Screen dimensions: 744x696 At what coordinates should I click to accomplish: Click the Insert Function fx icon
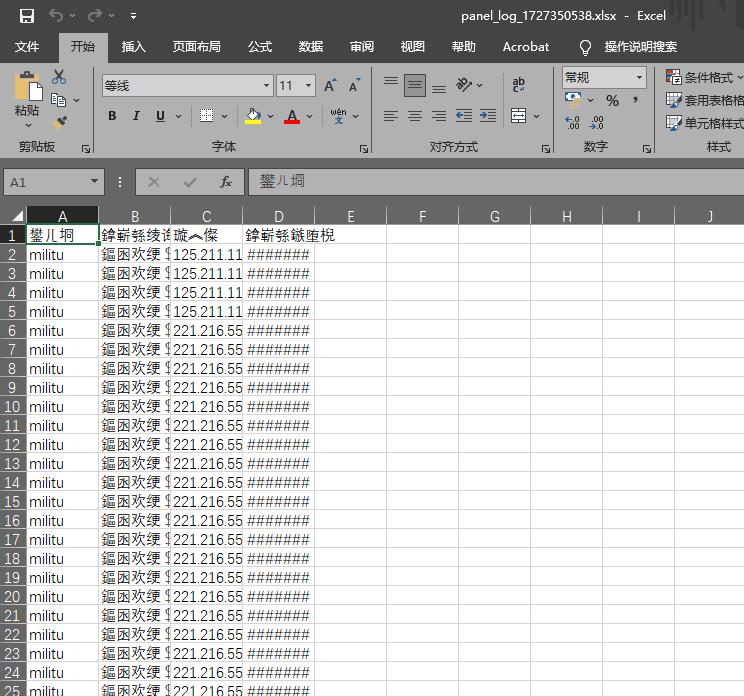[226, 182]
